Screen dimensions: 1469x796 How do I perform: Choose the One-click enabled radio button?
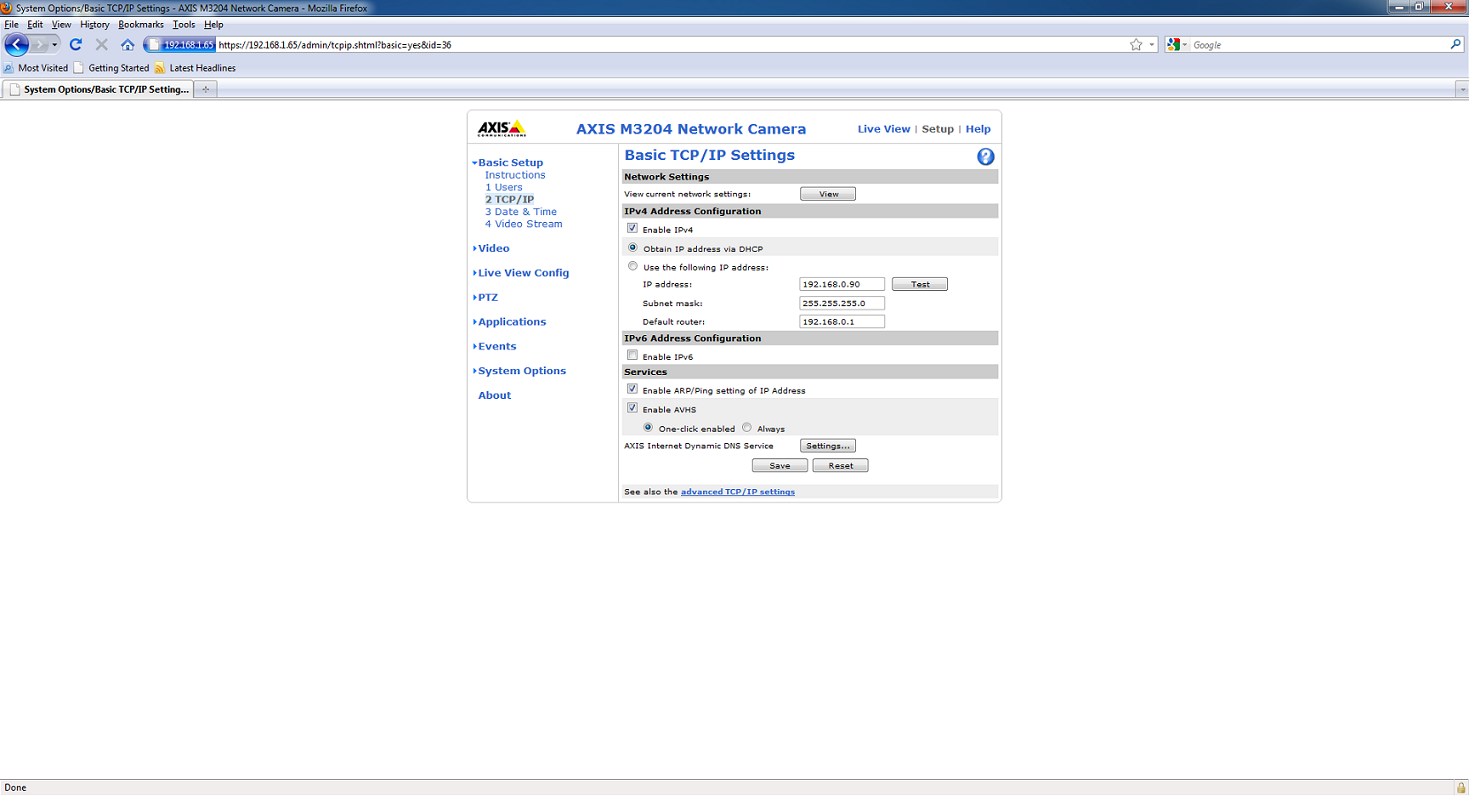[648, 427]
